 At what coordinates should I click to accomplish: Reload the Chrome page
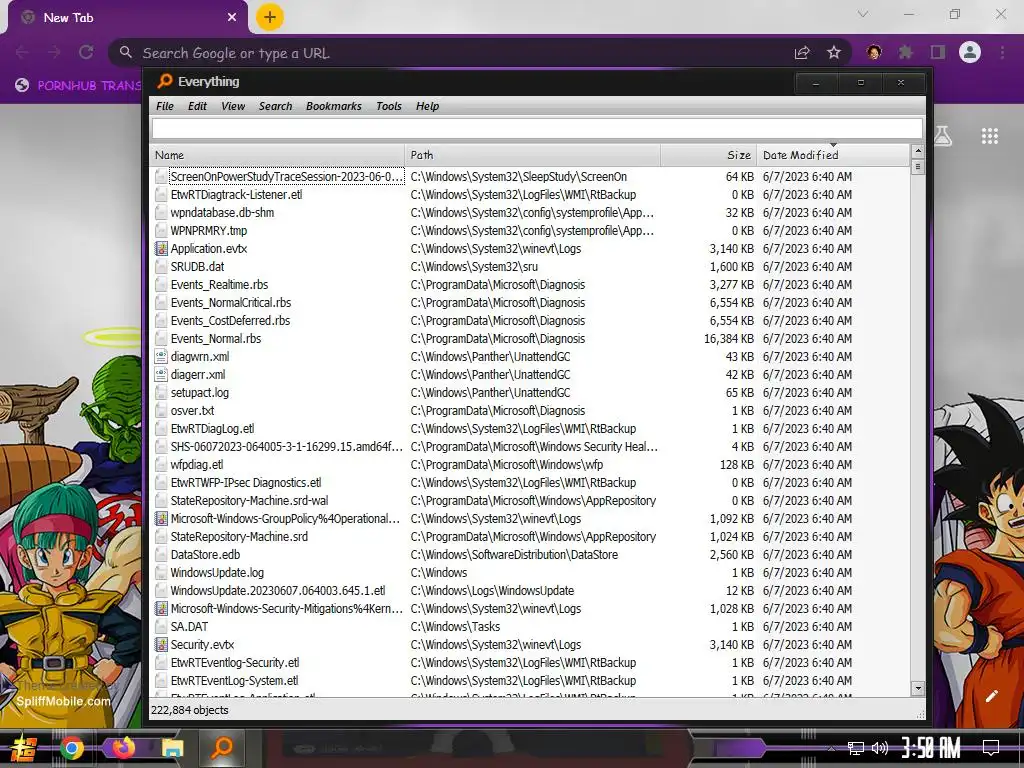pyautogui.click(x=86, y=52)
